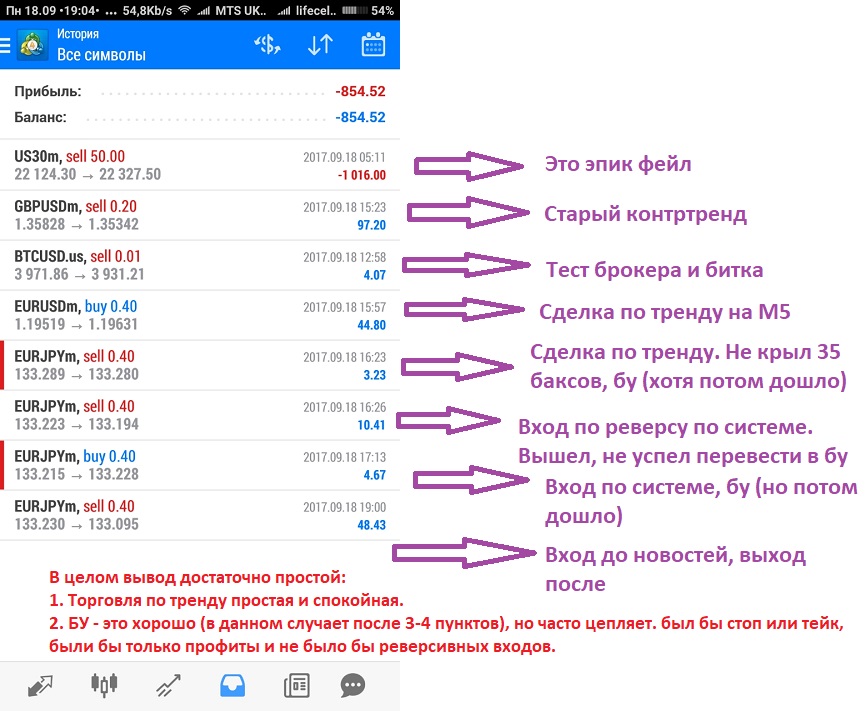Open the symbol filter with the dollar icon
The width and height of the screenshot is (868, 711).
click(x=267, y=45)
